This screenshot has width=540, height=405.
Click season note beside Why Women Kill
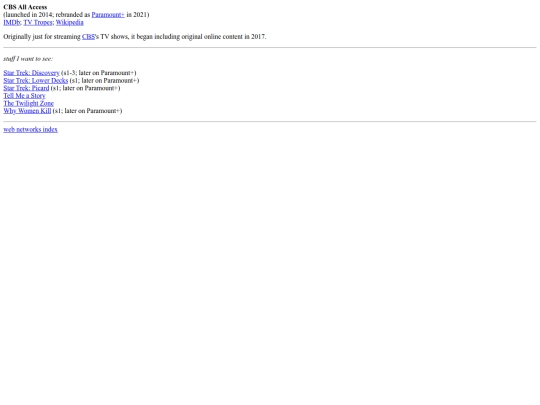tap(87, 111)
